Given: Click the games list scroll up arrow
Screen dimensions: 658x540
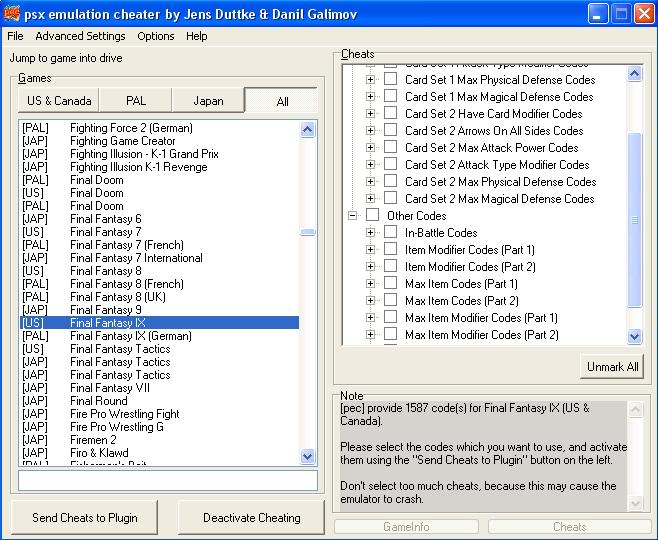Looking at the screenshot, I should coord(308,129).
